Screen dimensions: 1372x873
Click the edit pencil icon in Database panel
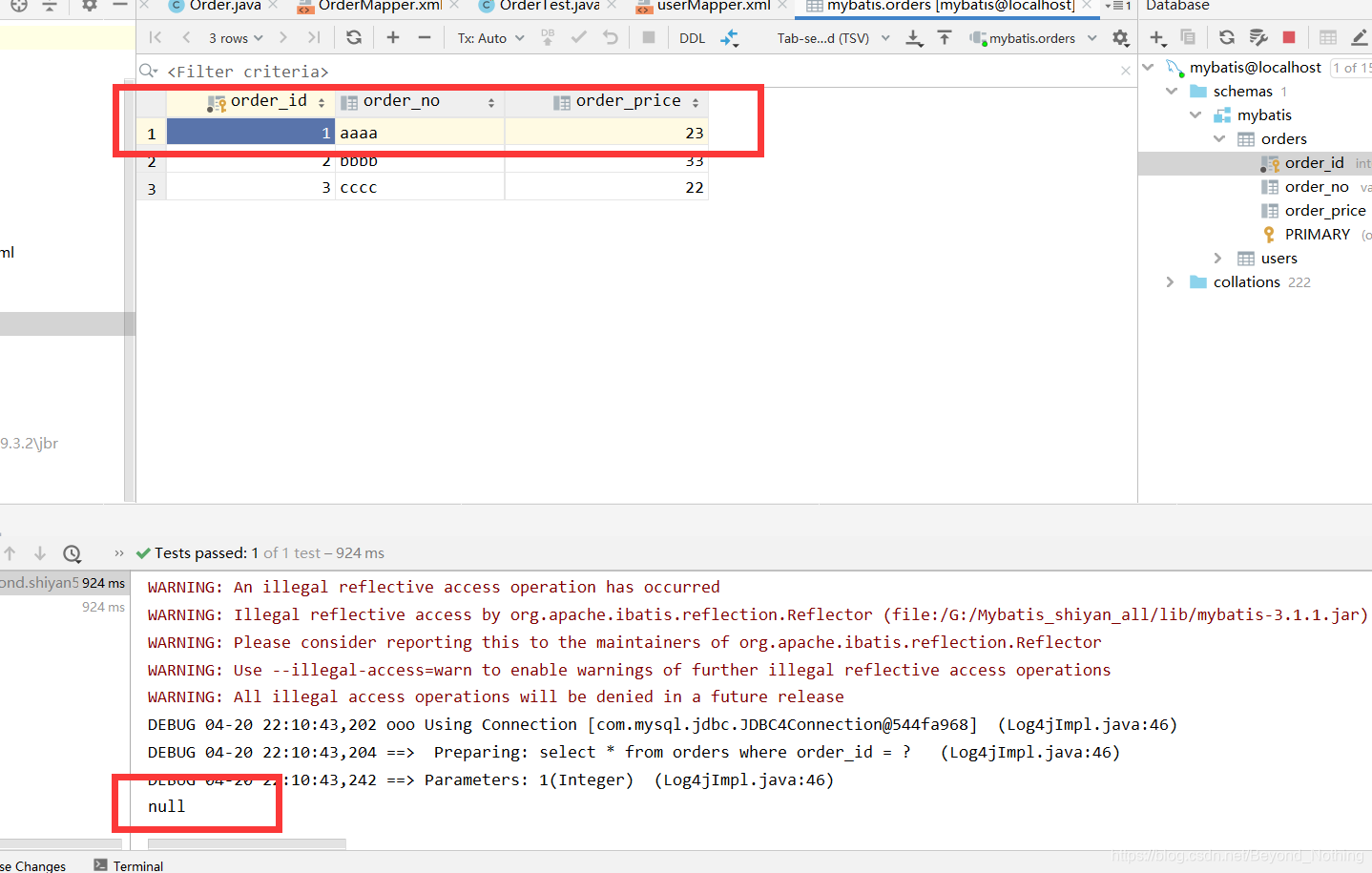click(1360, 37)
